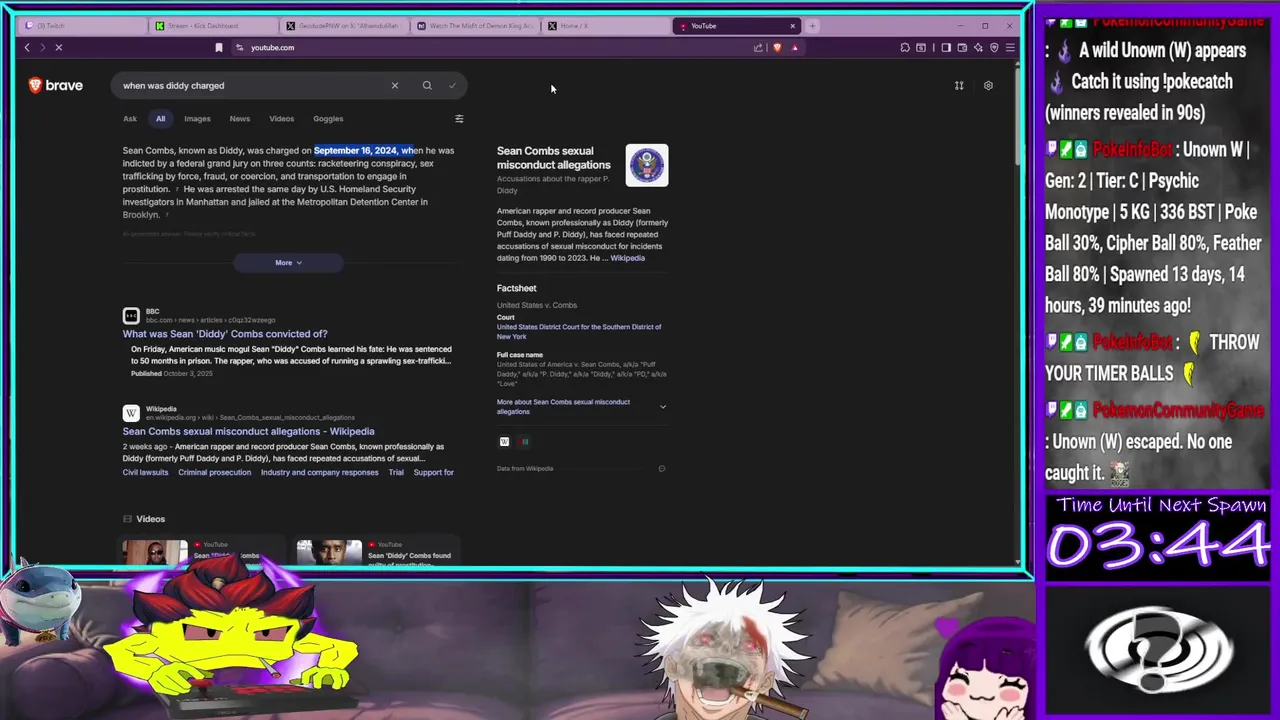This screenshot has width=1280, height=720.
Task: Open the search filters slider icon
Action: click(459, 119)
